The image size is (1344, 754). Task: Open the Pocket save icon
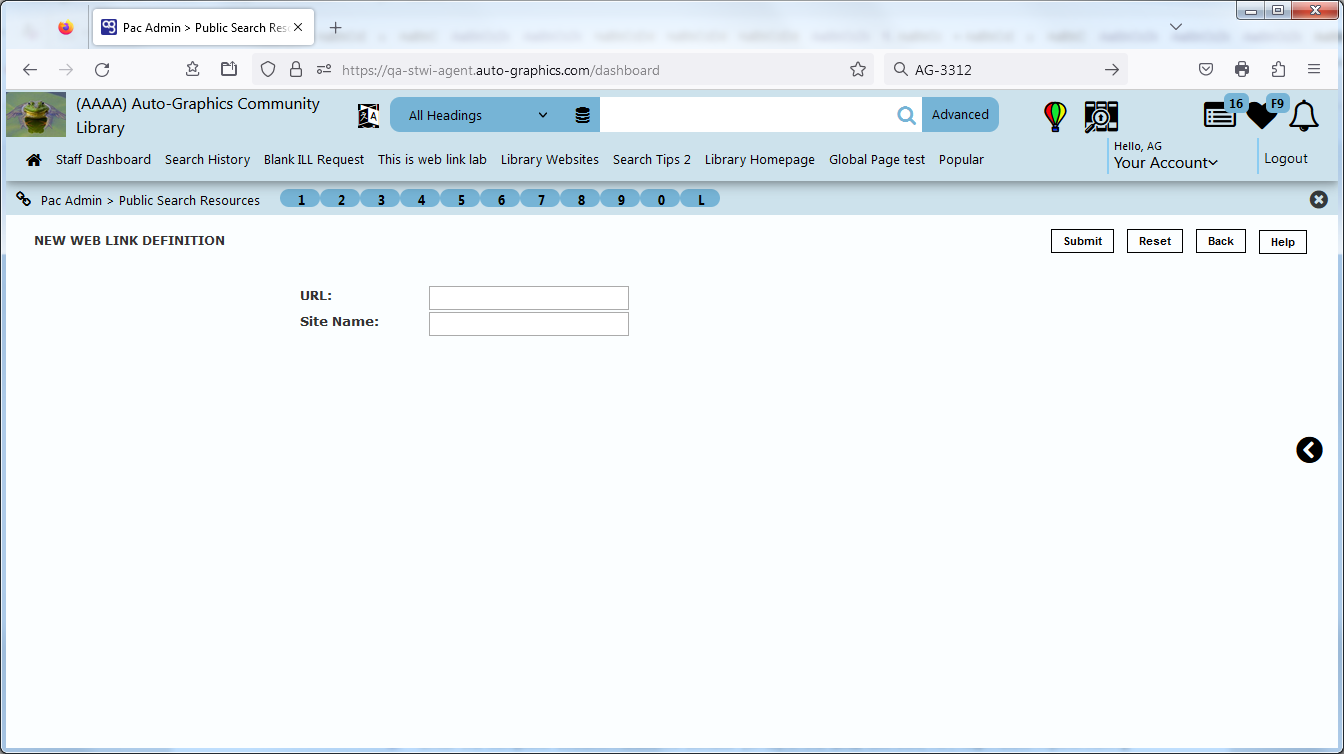click(1206, 69)
